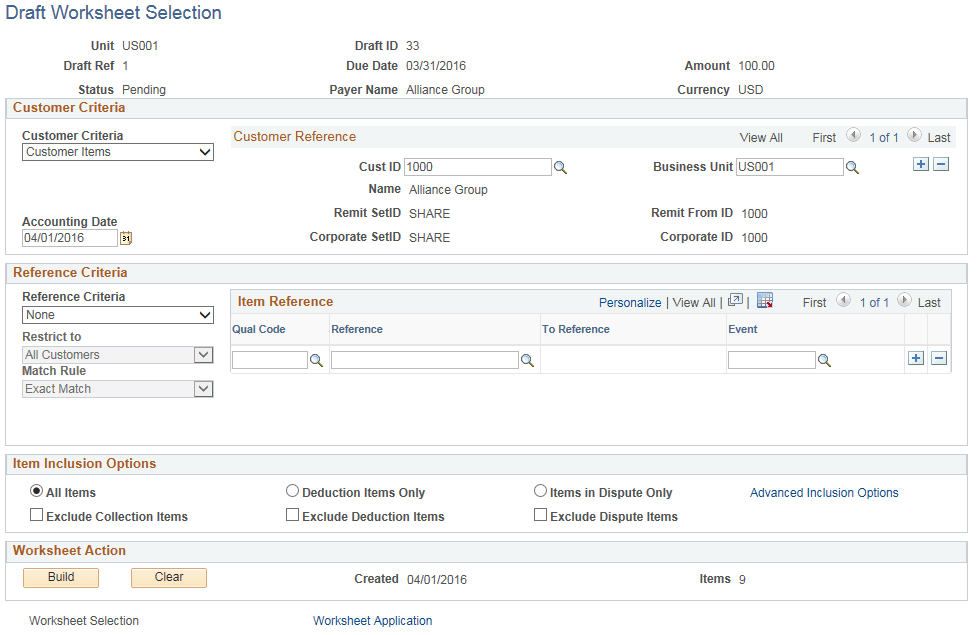Screen dimensions: 977x635
Task: Select the Deduction Items Only option
Action: (x=292, y=491)
